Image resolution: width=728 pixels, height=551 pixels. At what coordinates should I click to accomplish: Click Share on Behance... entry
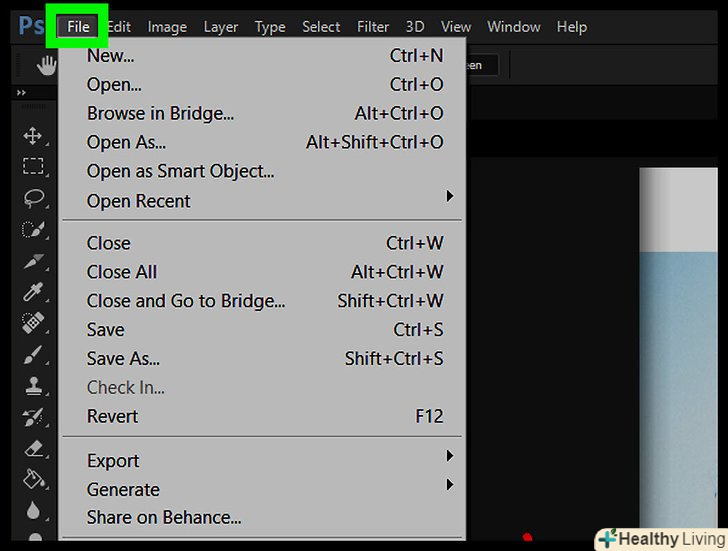click(x=164, y=518)
